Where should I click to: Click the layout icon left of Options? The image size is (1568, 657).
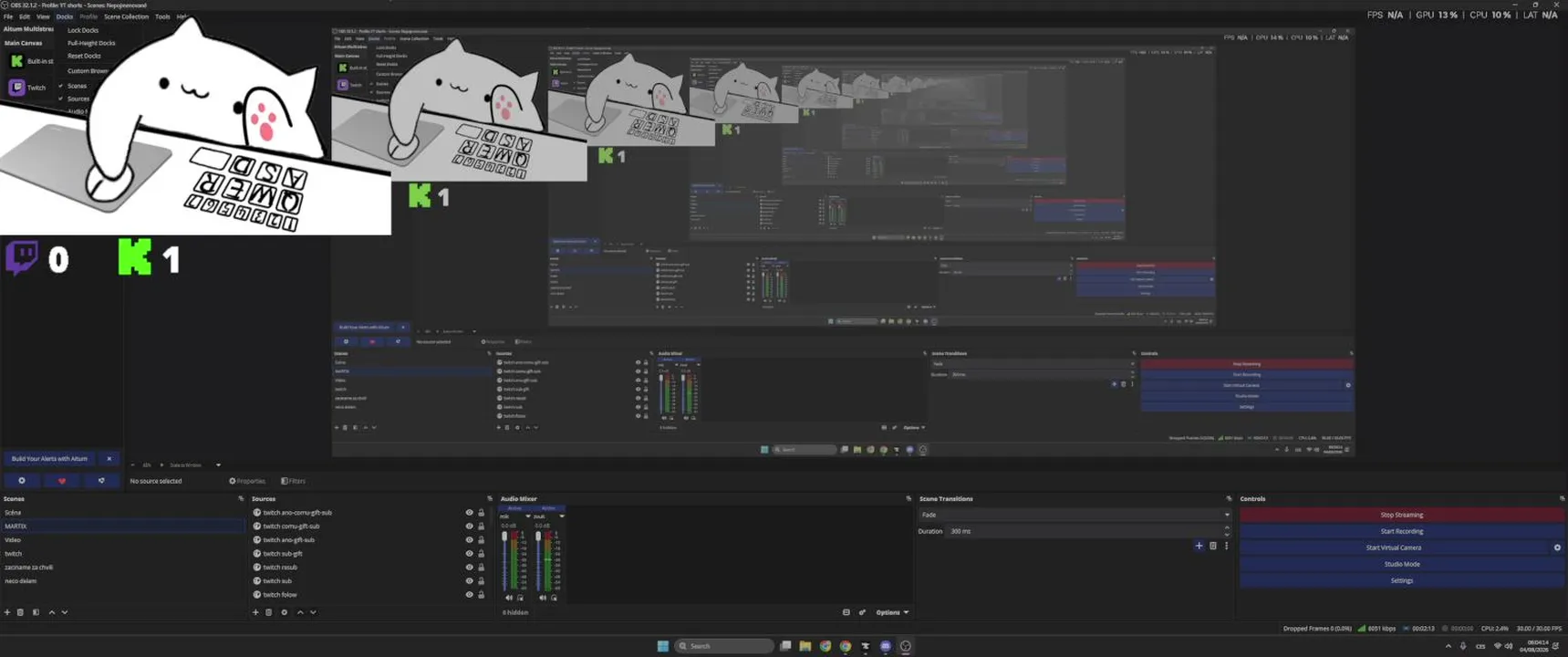click(x=846, y=612)
